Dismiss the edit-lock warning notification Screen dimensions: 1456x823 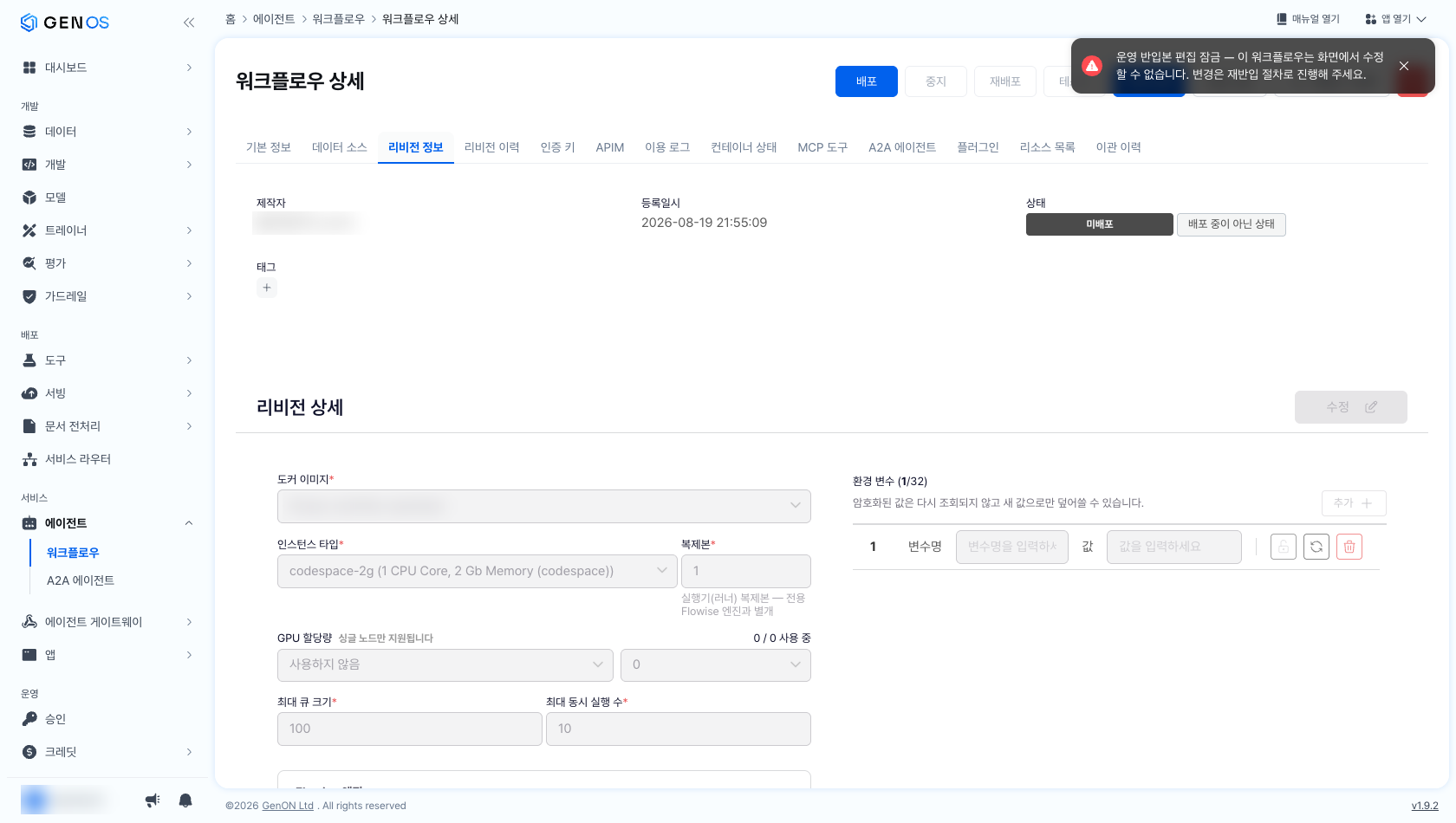coord(1404,66)
